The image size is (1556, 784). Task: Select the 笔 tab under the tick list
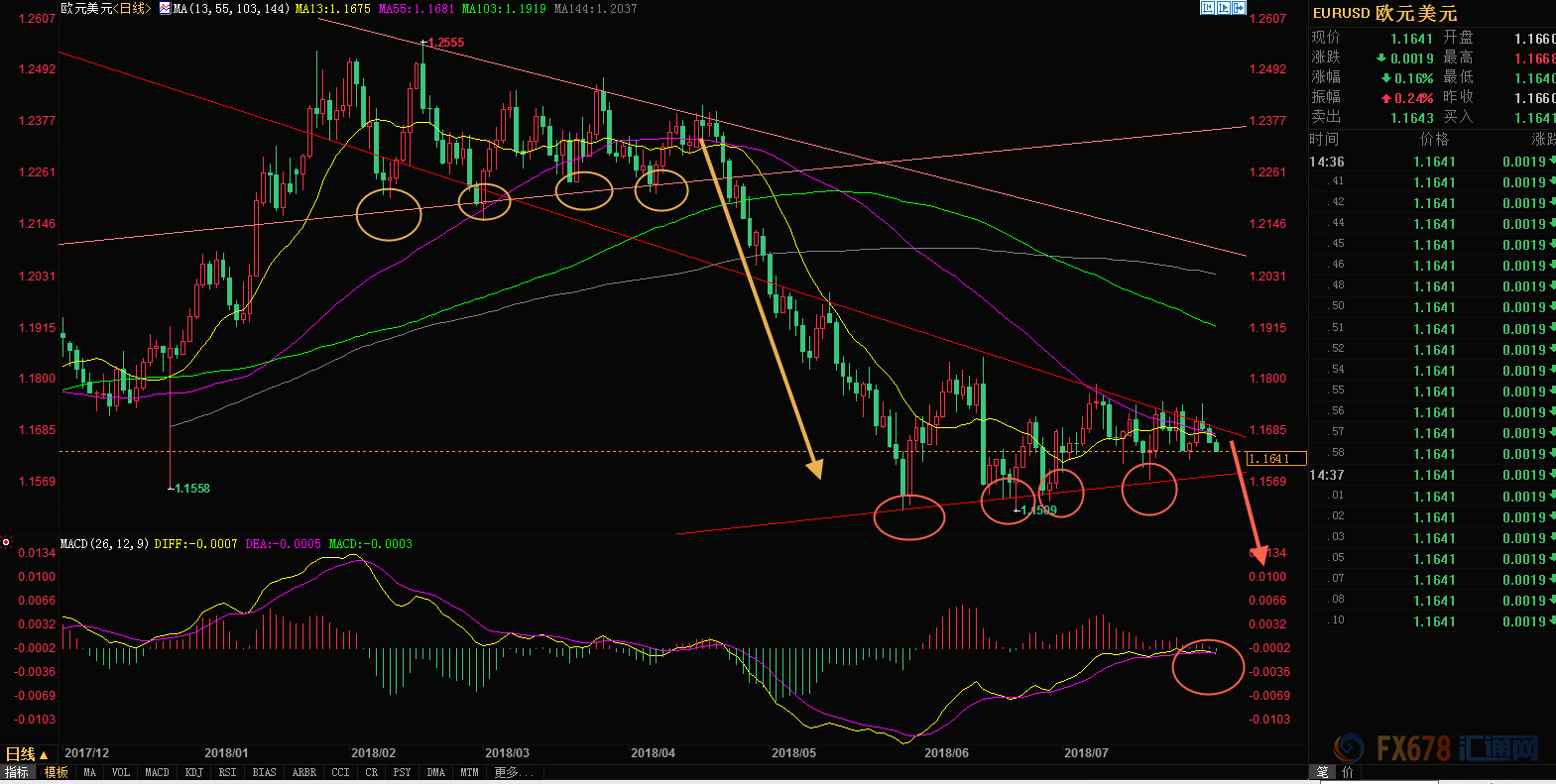point(1322,772)
